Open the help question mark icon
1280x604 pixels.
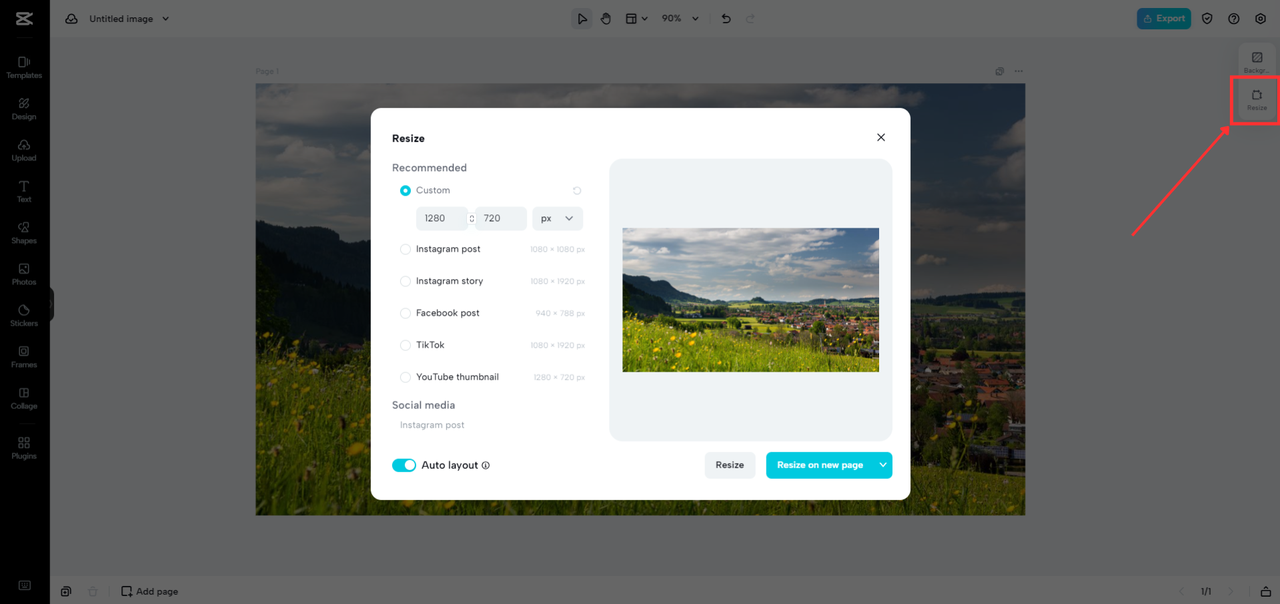pos(1234,19)
